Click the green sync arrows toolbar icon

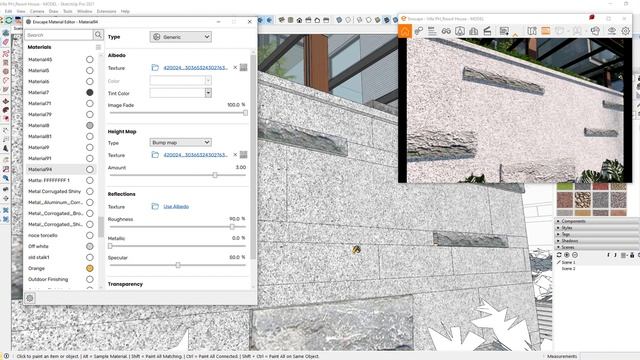pos(9,20)
